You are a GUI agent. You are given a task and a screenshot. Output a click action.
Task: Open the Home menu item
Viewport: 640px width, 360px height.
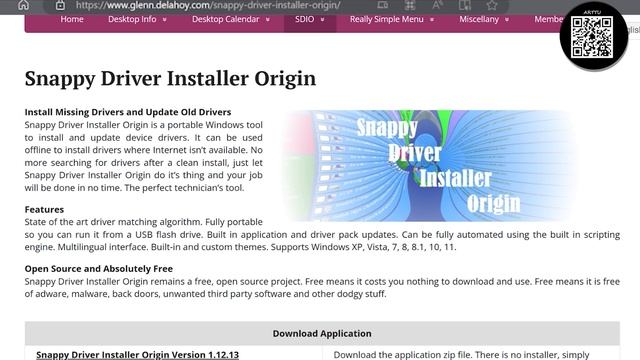72,19
